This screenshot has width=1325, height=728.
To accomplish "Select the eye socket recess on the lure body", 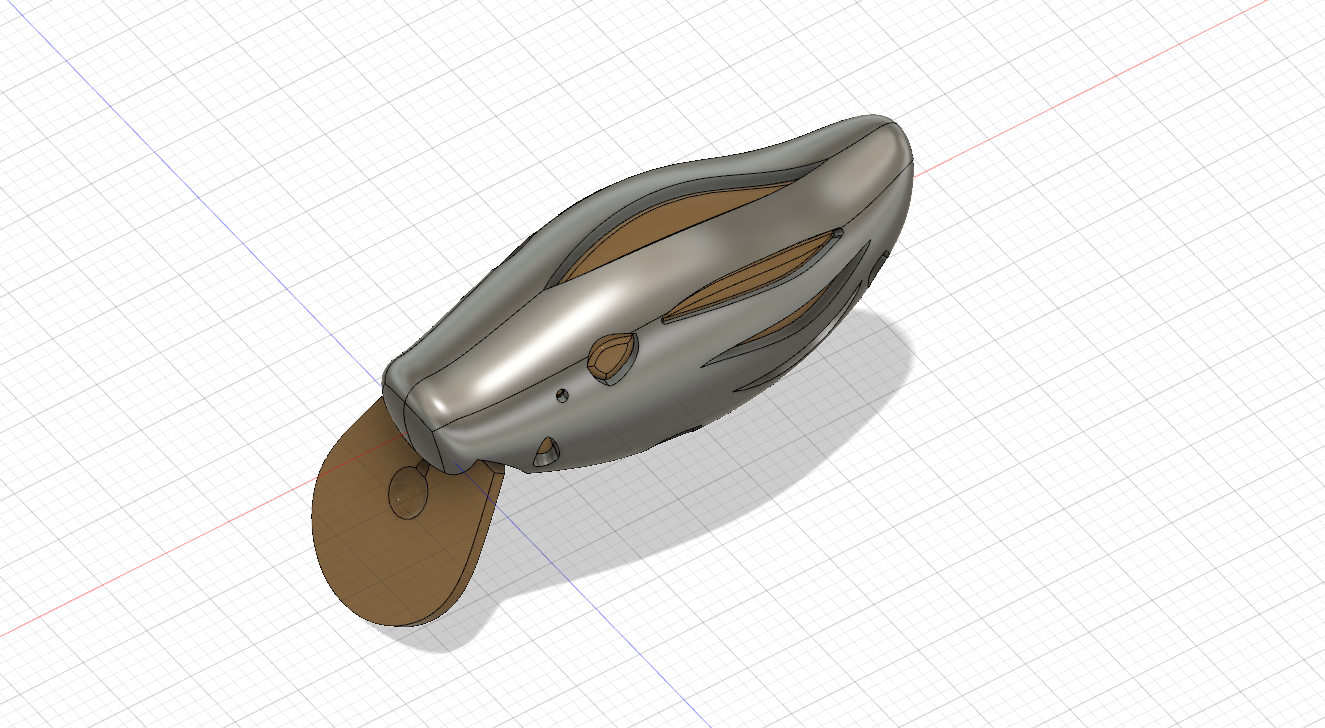I will [x=612, y=358].
